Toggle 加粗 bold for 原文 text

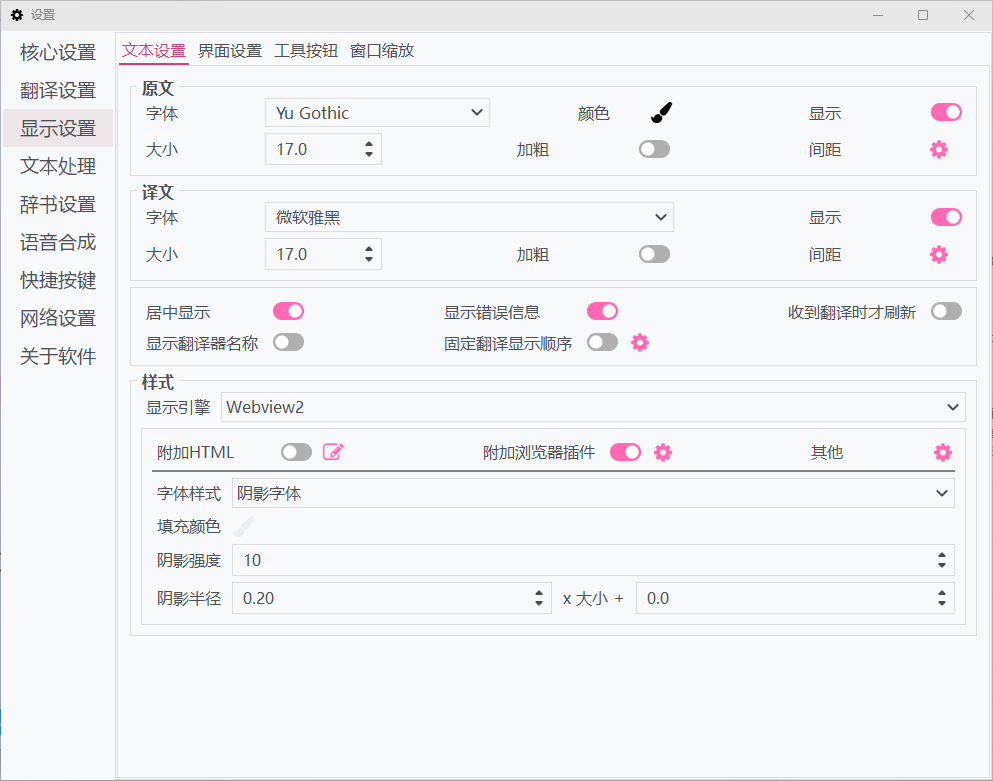[654, 148]
